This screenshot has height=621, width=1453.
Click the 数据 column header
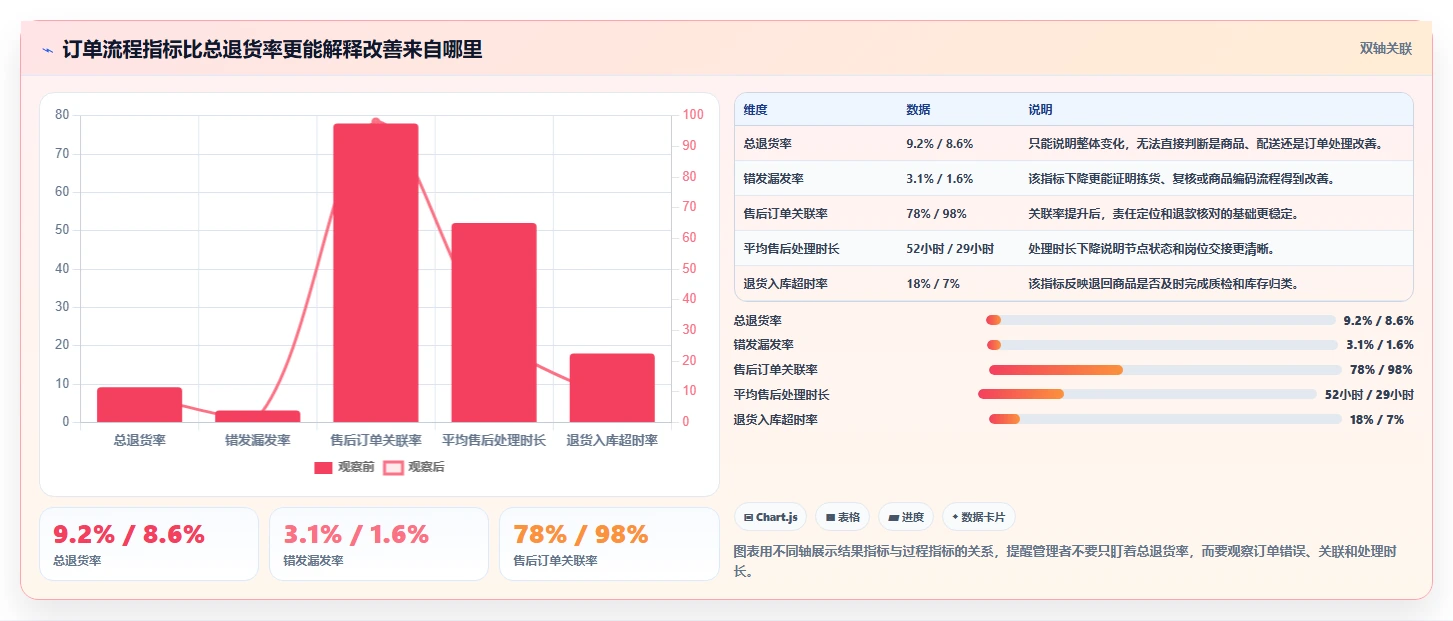click(x=918, y=110)
